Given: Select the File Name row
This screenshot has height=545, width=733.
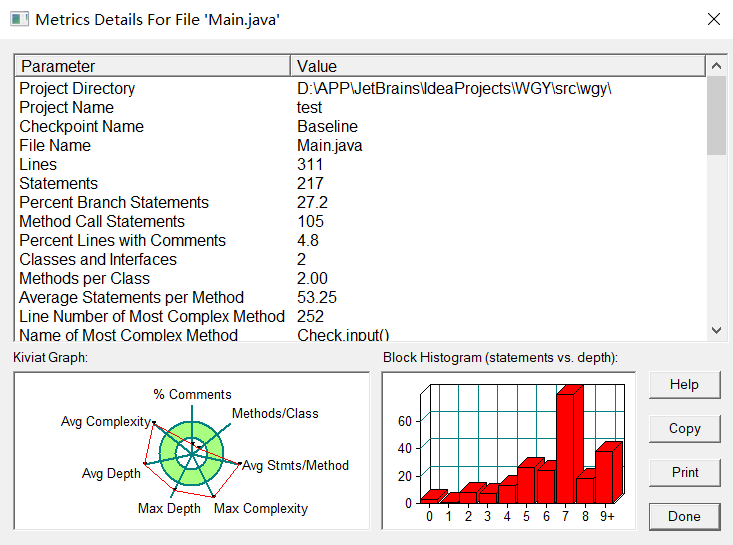Looking at the screenshot, I should pyautogui.click(x=360, y=145).
